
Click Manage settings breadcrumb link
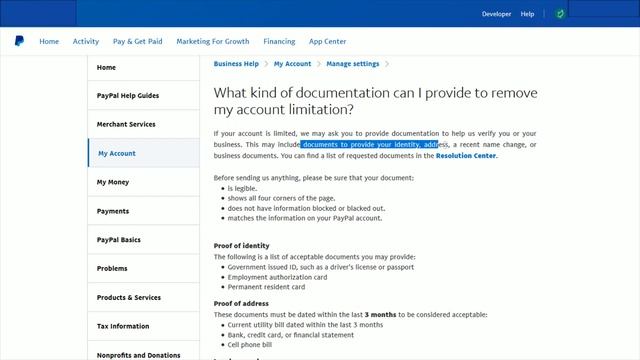coord(353,64)
